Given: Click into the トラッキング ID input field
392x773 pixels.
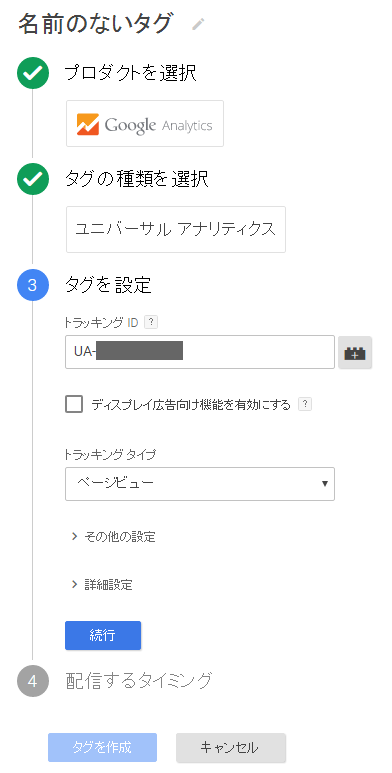Looking at the screenshot, I should pos(200,352).
